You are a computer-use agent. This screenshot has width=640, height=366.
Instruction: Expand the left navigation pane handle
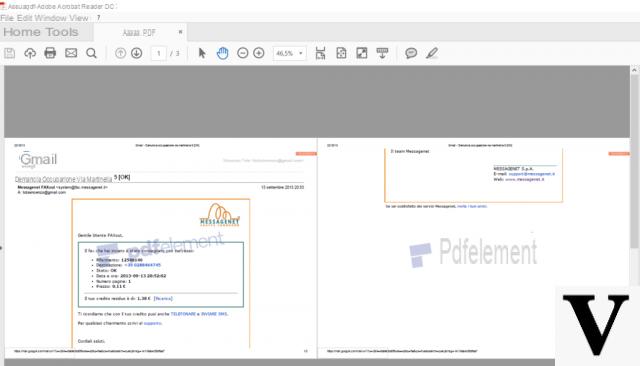tap(2, 248)
